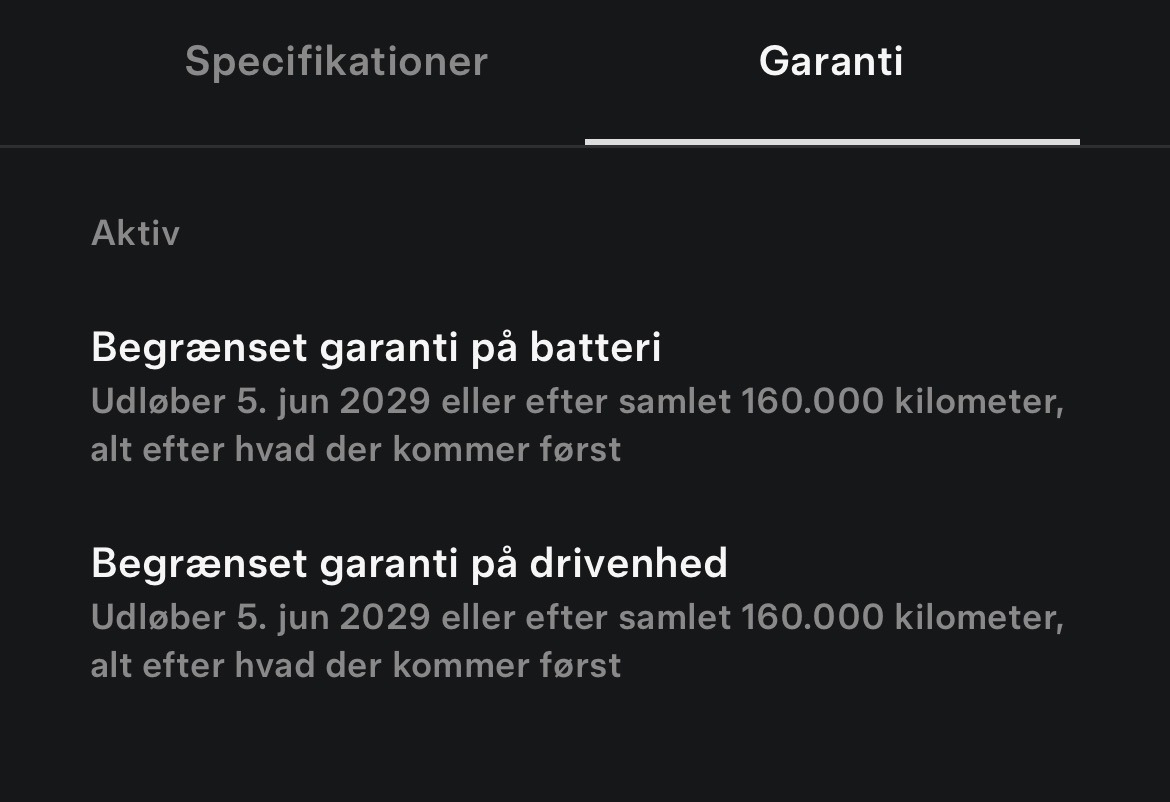
Task: Switch to the Specifikationer tab
Action: coord(336,62)
